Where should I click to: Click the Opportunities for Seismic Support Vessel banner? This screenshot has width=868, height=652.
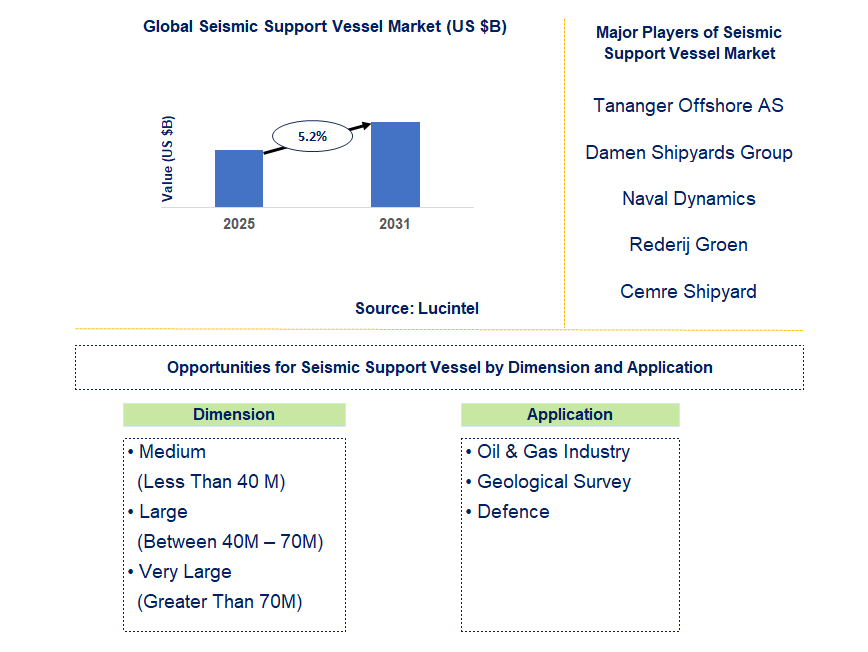tap(440, 367)
